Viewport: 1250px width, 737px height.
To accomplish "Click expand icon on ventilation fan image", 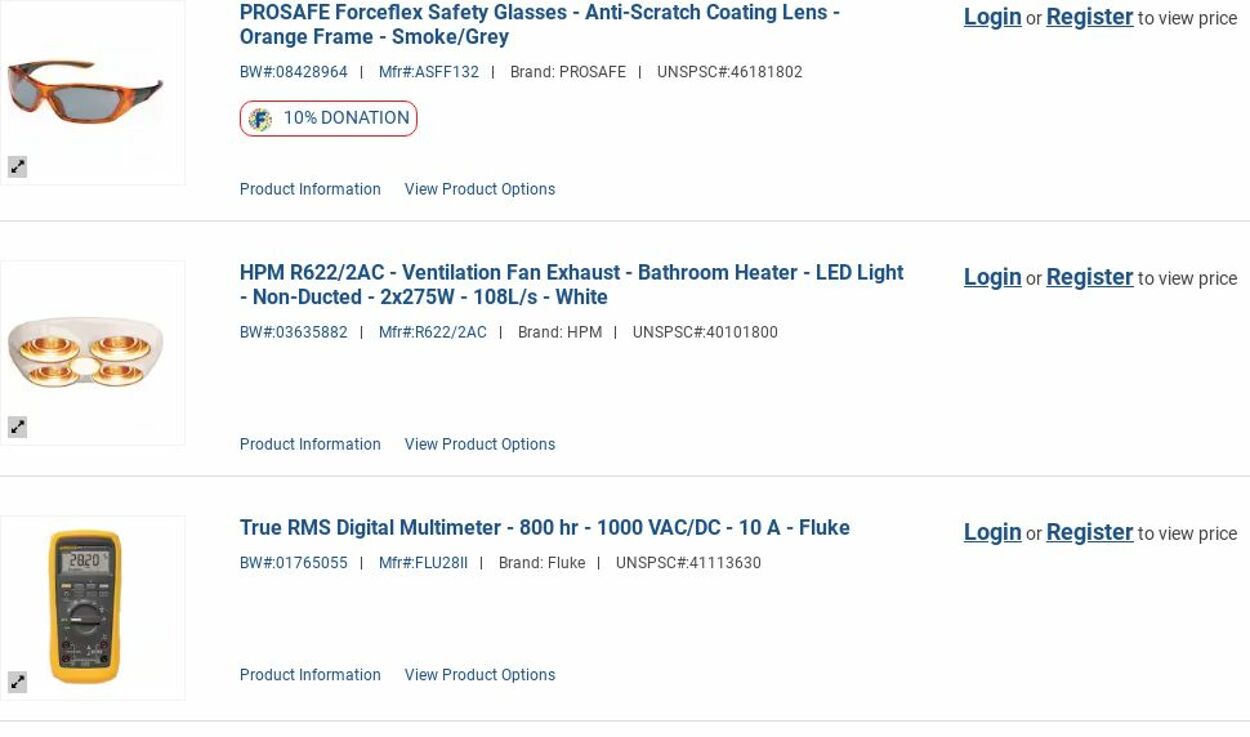I will click(18, 427).
